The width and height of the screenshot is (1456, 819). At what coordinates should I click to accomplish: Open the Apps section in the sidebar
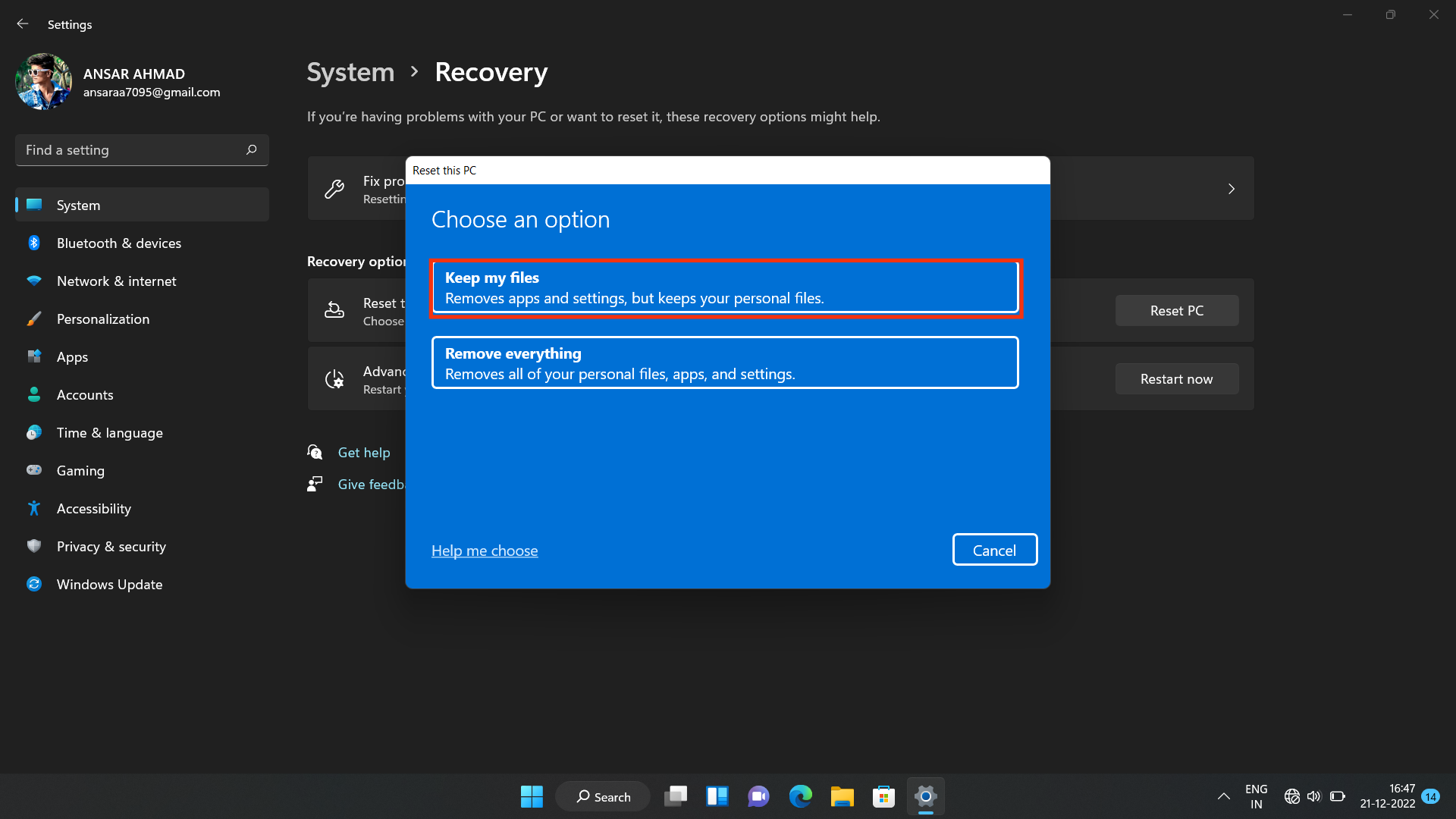(34, 356)
